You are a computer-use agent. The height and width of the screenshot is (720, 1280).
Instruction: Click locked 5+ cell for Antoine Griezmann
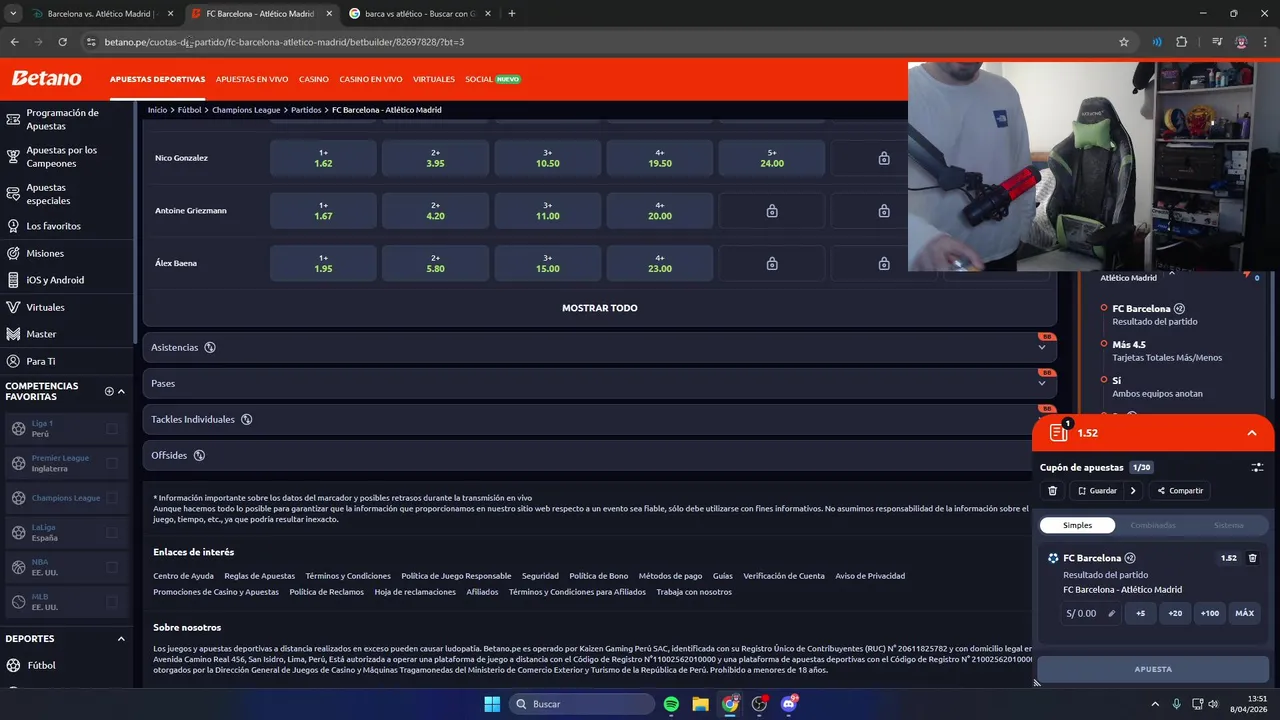coord(772,211)
